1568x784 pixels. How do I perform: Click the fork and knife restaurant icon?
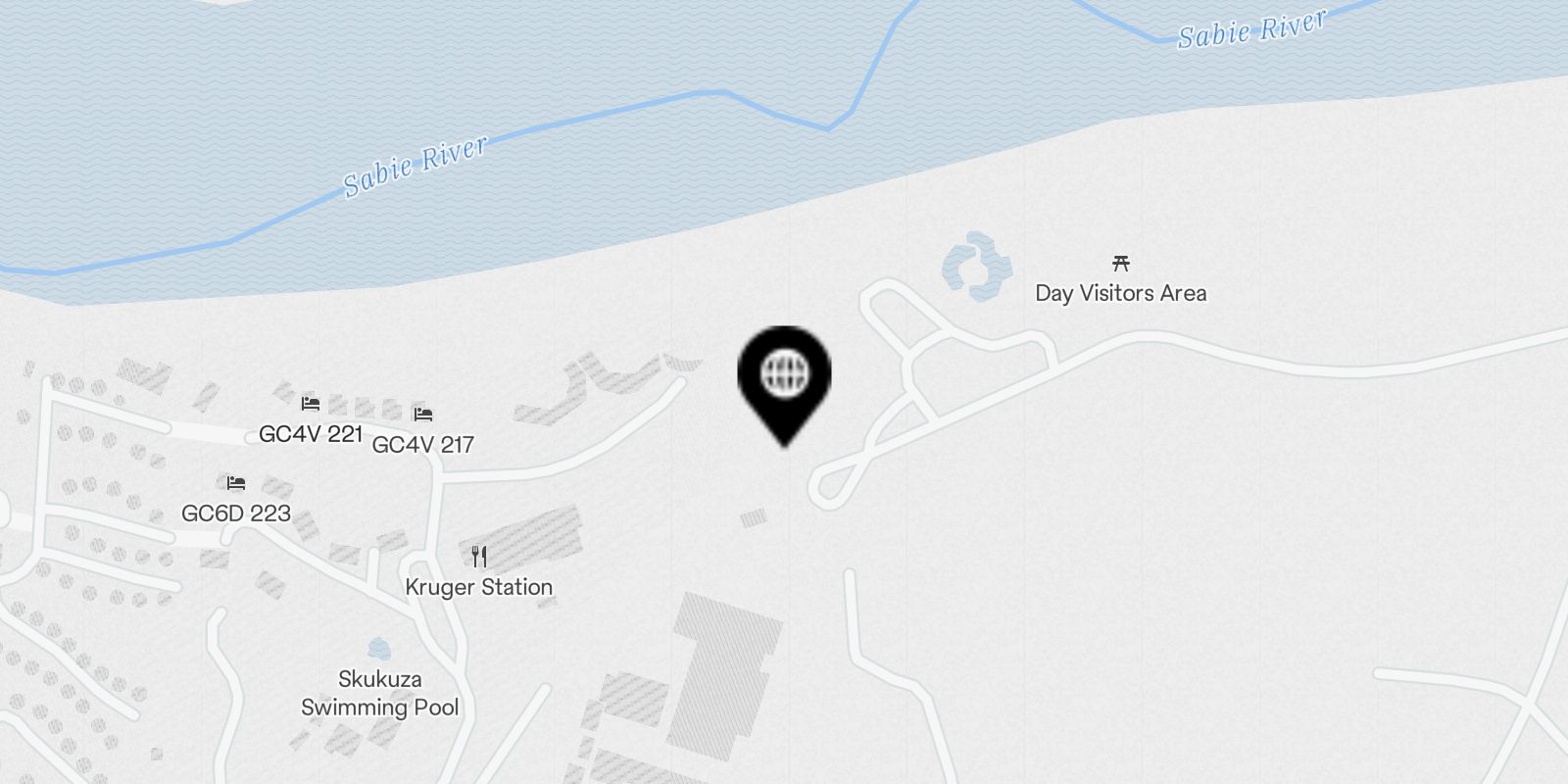point(479,557)
